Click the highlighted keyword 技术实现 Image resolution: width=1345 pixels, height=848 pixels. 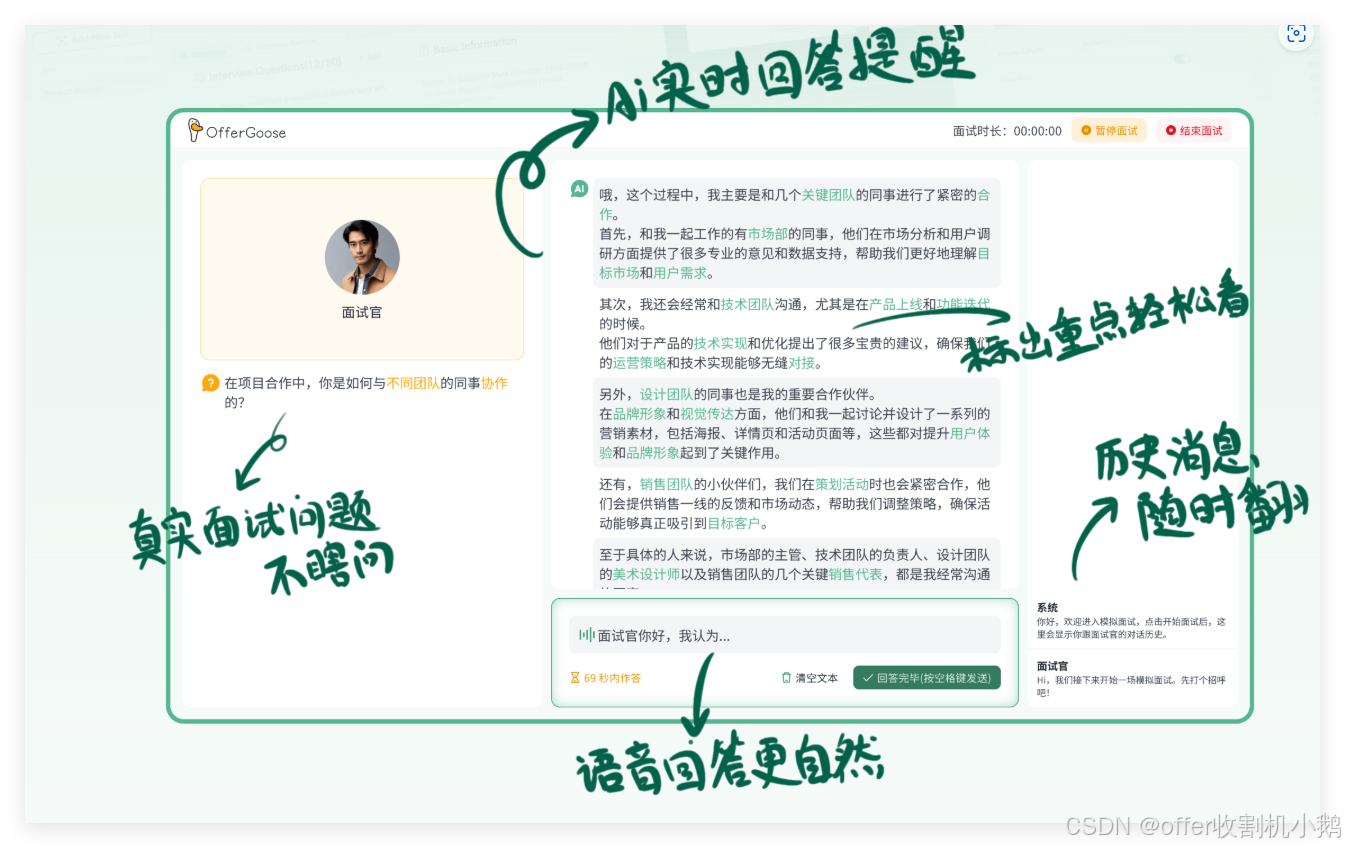click(720, 343)
